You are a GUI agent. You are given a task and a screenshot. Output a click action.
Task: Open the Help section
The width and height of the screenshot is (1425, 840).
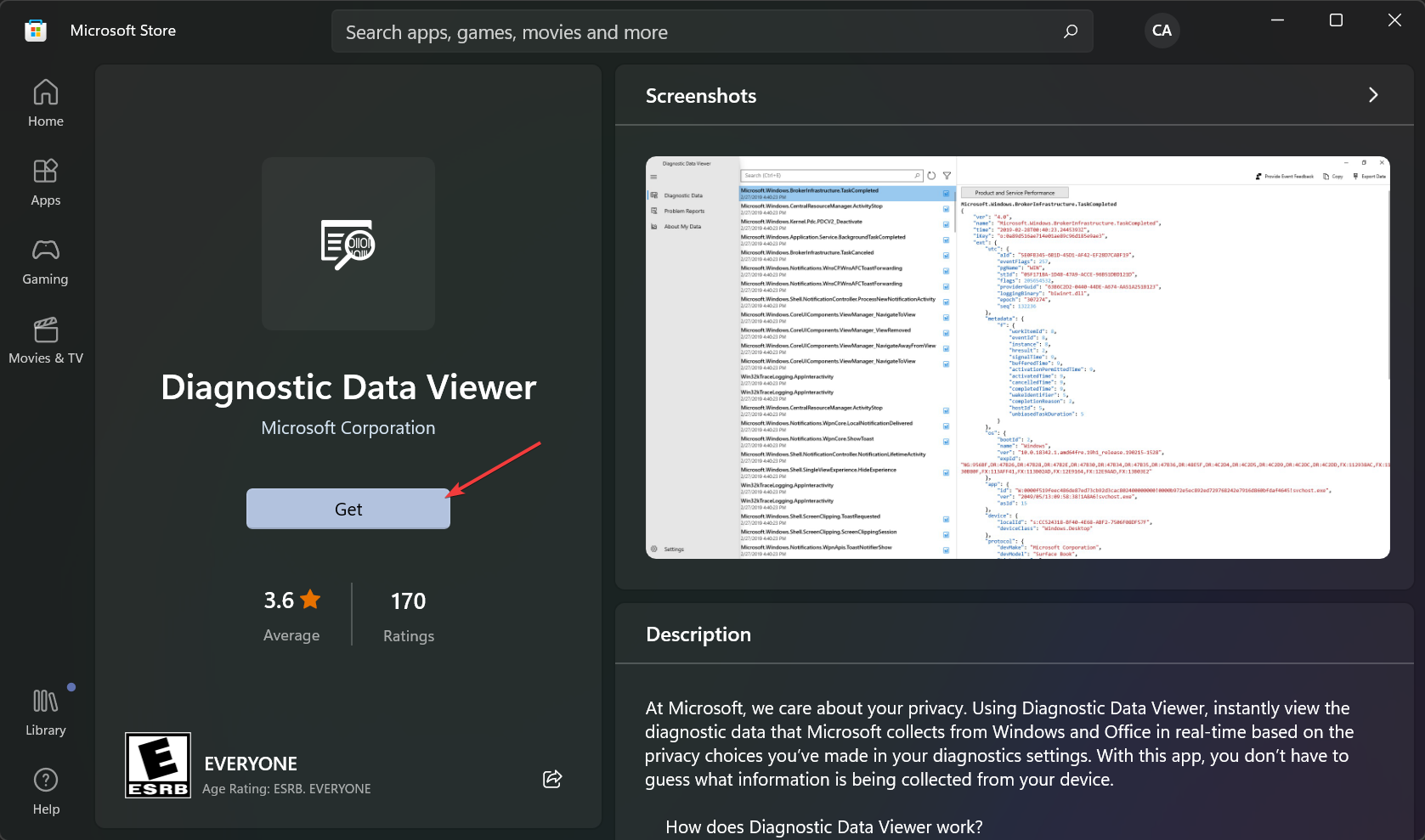(46, 792)
